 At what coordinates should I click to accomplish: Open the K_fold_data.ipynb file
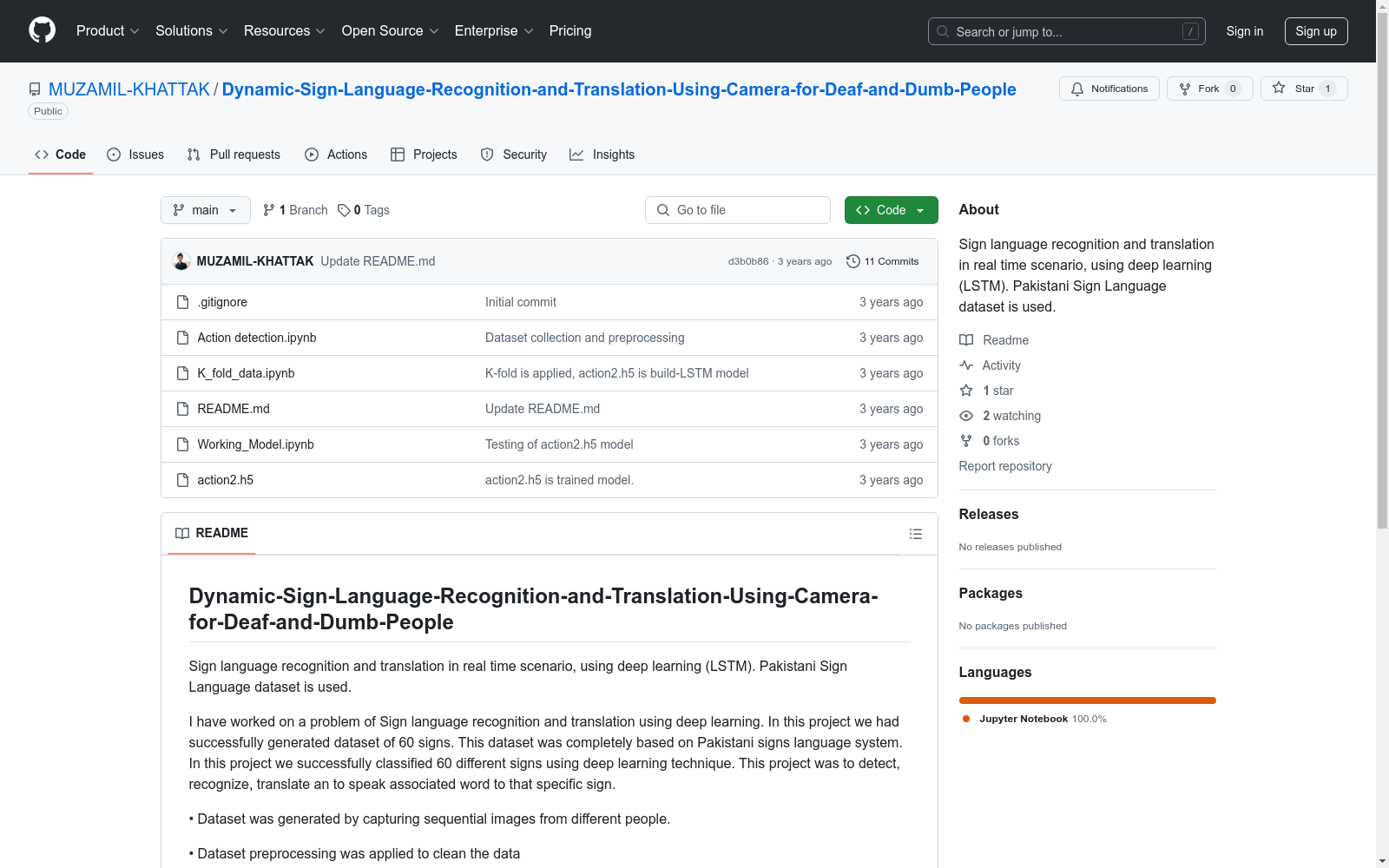click(246, 373)
